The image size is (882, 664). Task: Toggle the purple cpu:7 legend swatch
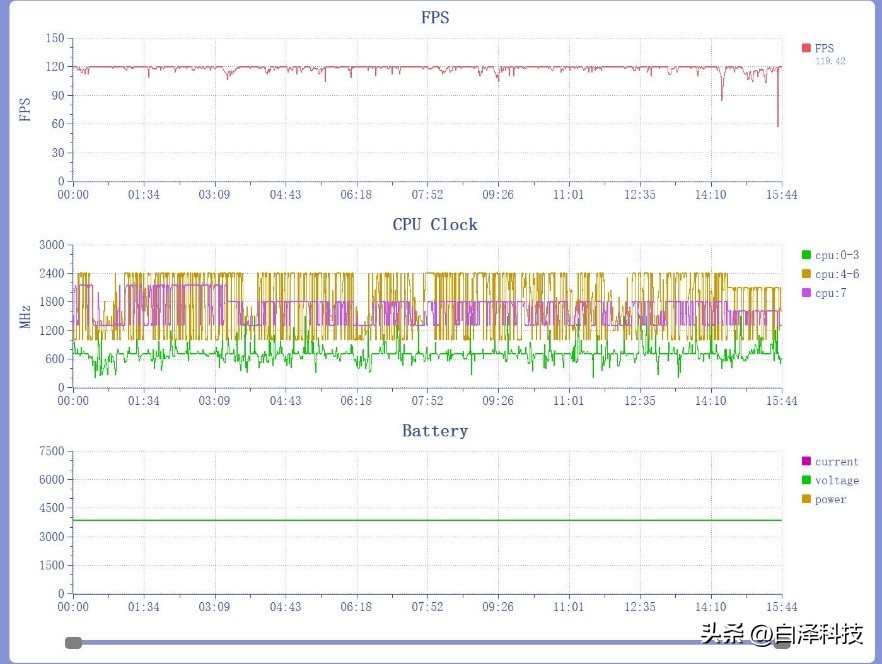click(x=806, y=293)
